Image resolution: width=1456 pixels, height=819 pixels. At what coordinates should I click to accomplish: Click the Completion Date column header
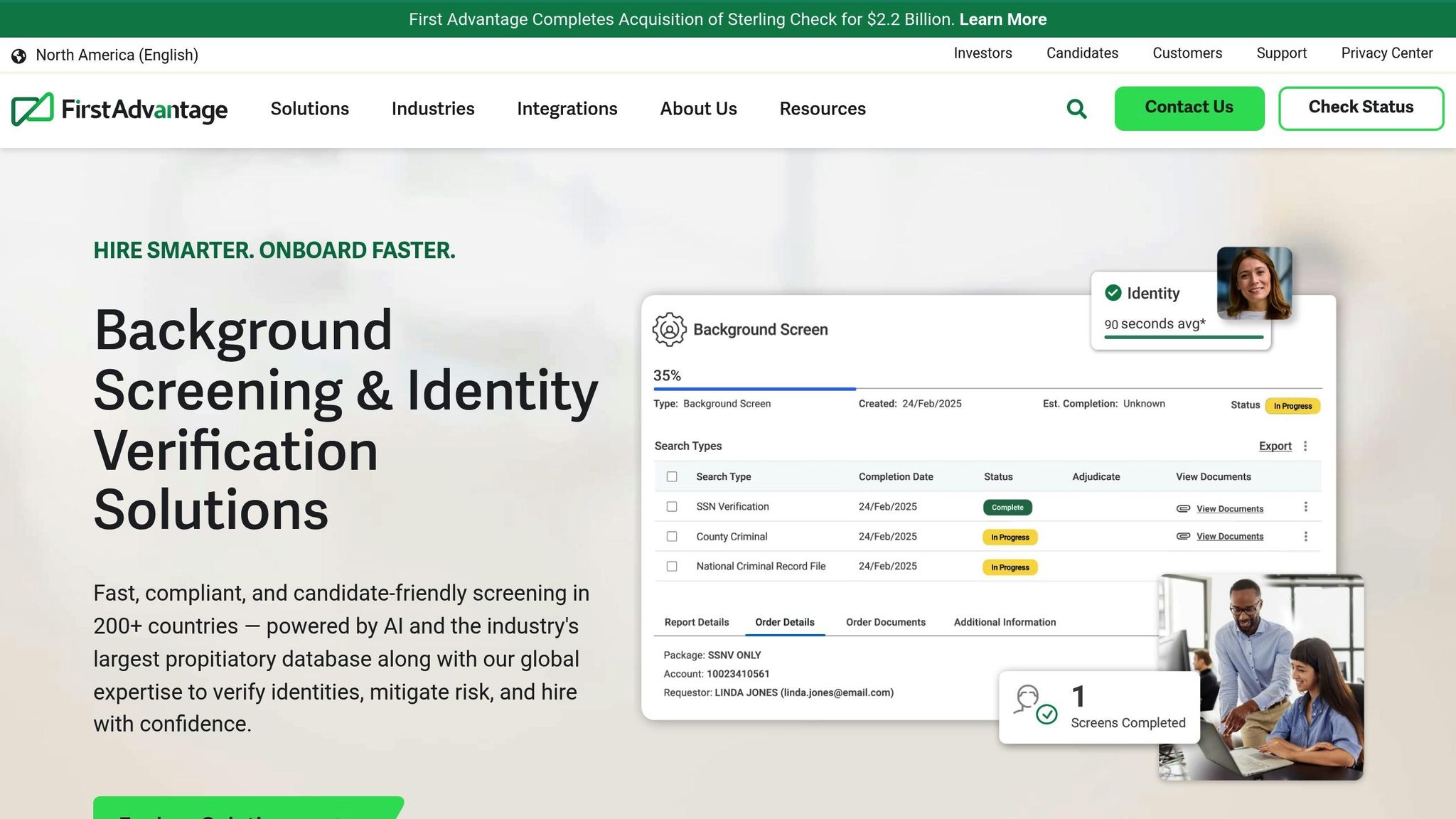[x=896, y=477]
